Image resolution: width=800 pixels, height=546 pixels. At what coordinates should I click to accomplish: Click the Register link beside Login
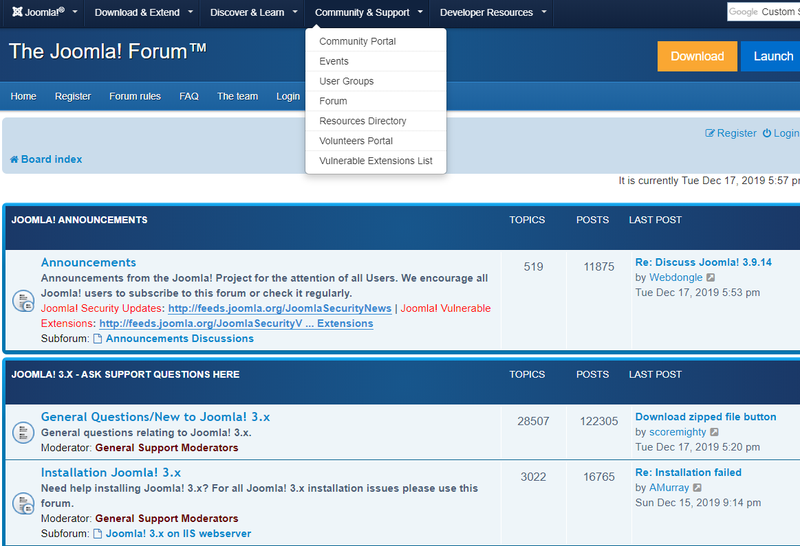(737, 133)
